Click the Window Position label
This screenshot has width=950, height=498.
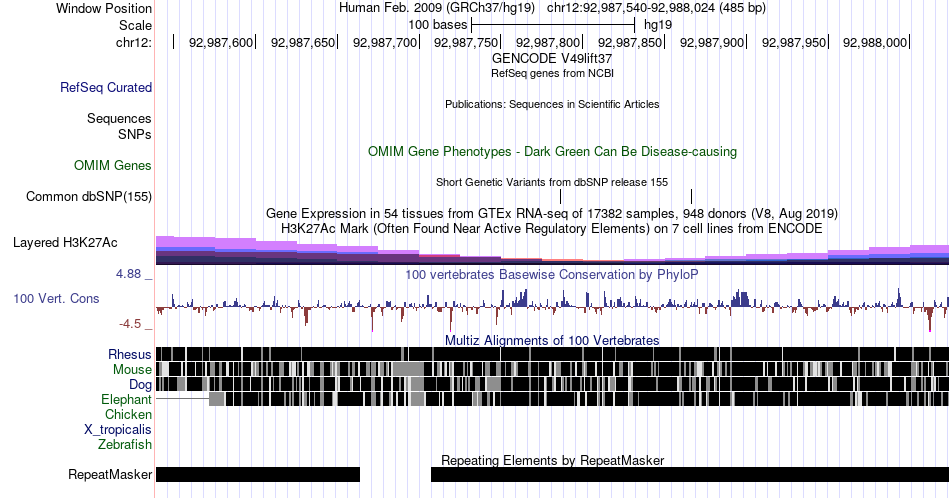point(104,8)
